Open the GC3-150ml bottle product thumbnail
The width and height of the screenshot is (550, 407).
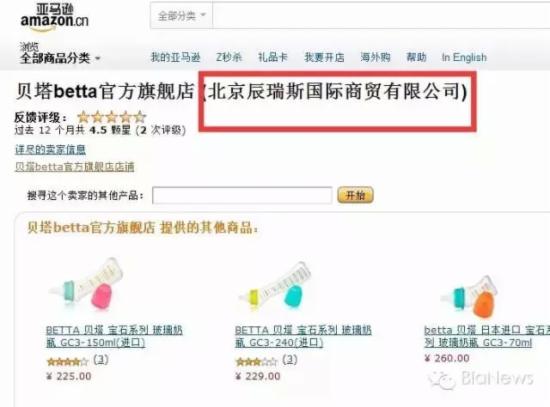tap(88, 284)
